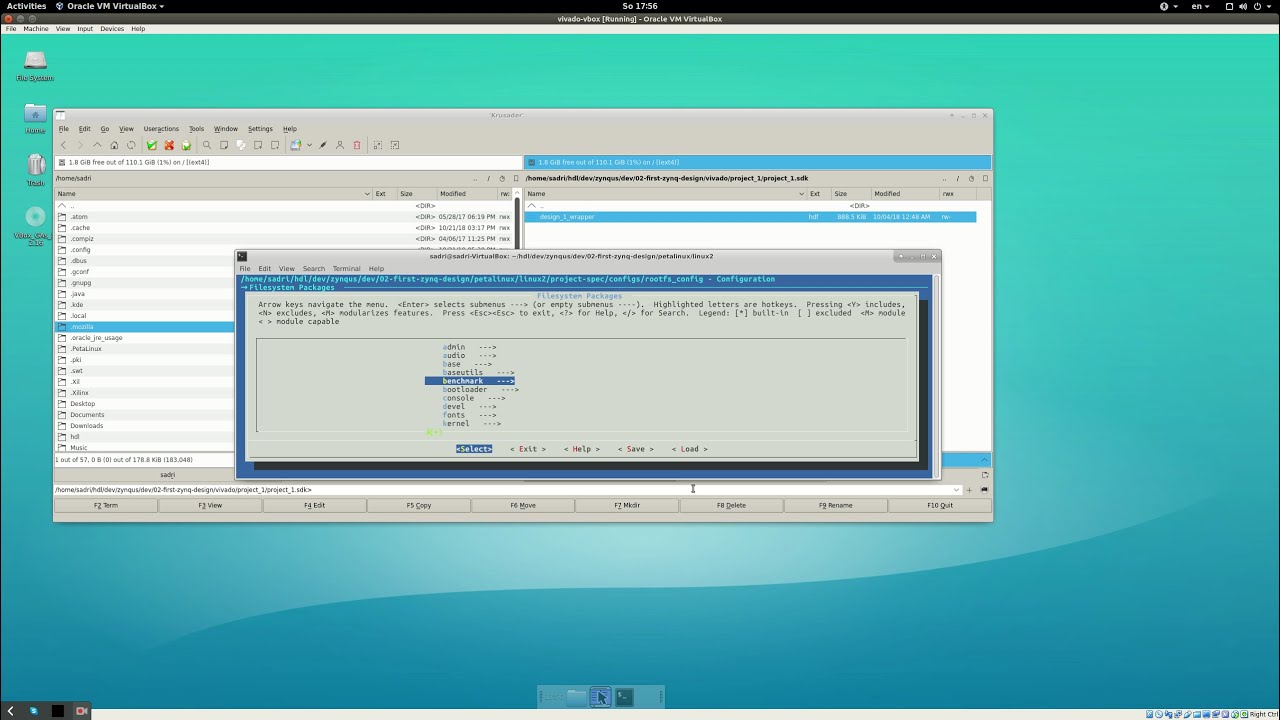
Task: Click F10 Quit button
Action: point(940,505)
